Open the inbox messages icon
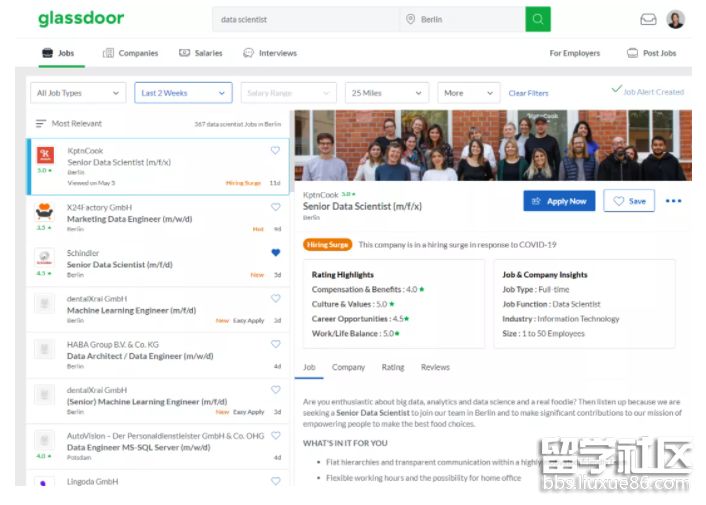706x505 pixels. pos(648,19)
